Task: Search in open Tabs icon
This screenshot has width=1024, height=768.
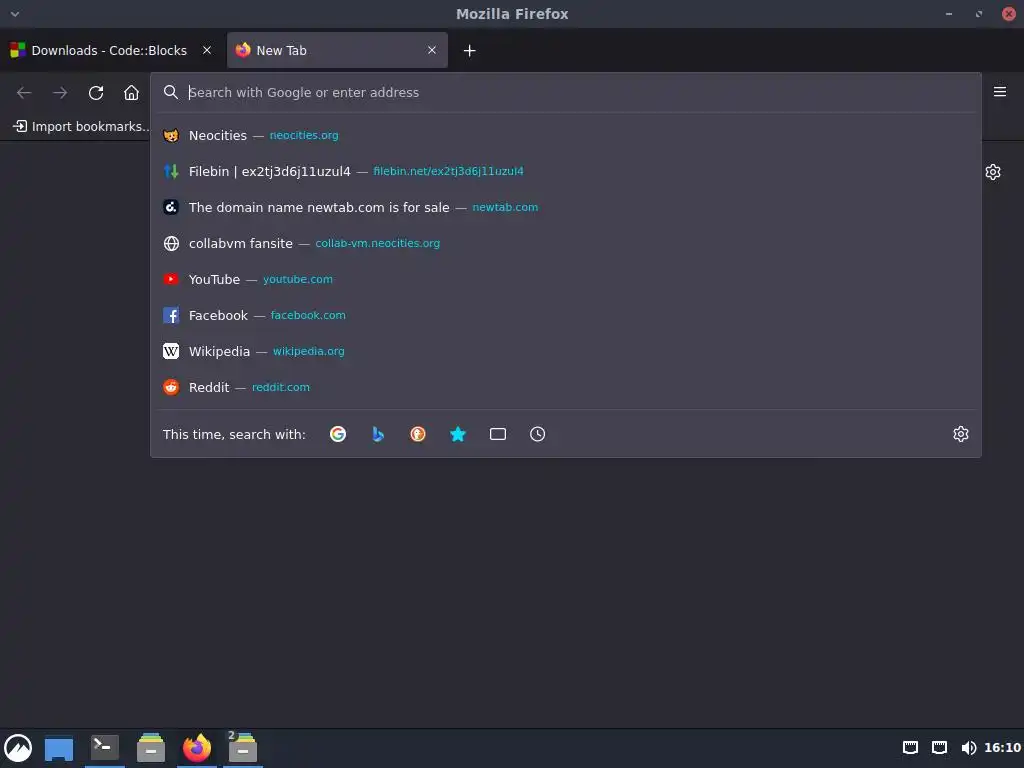Action: 498,434
